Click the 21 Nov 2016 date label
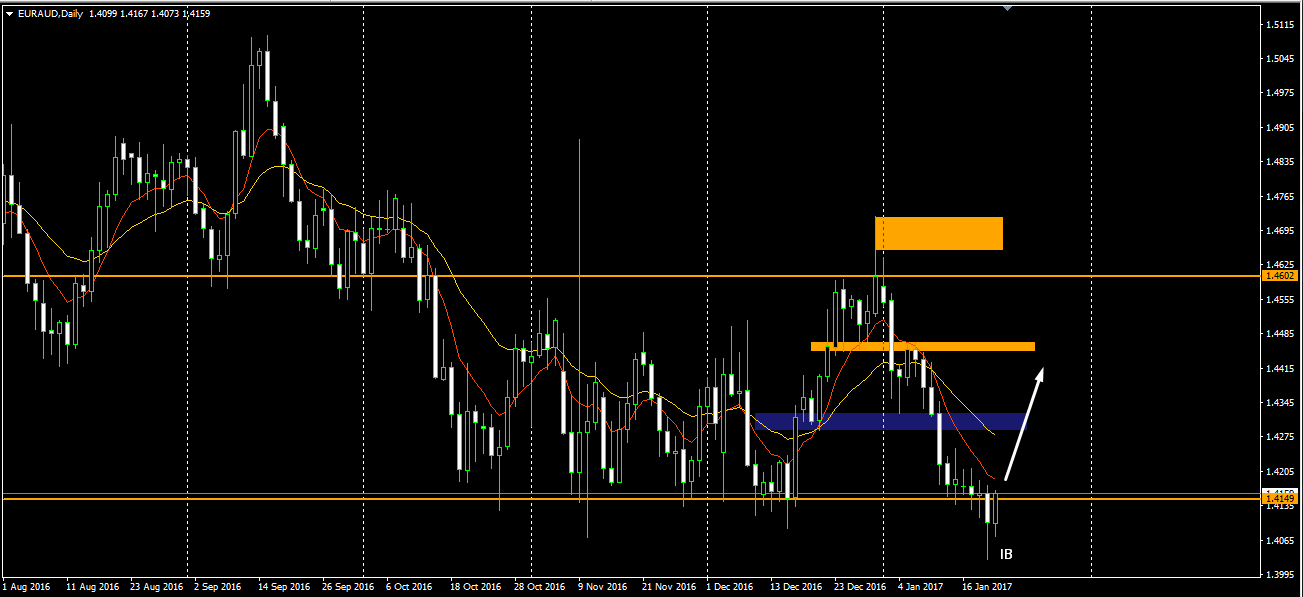Screen dimensions: 1303x597 click(x=668, y=587)
